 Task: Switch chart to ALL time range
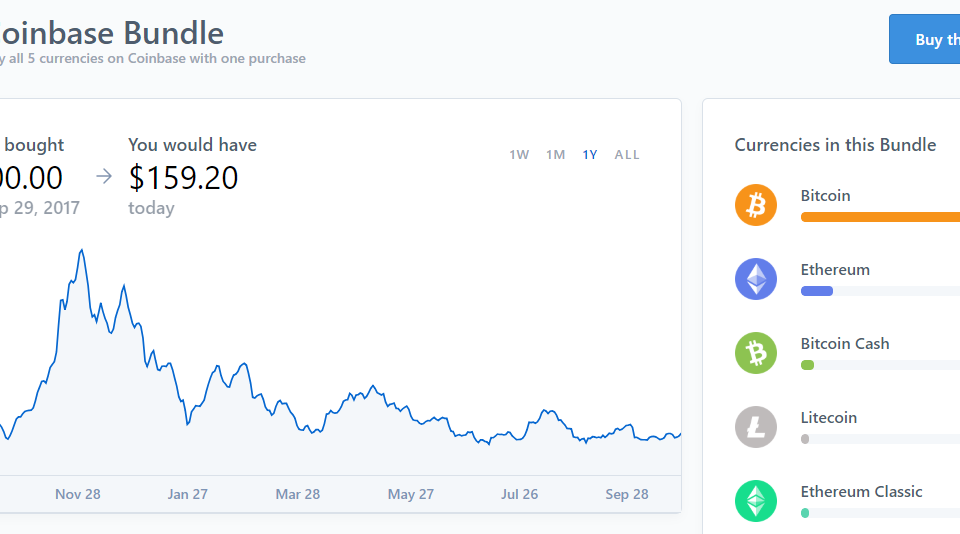[x=627, y=155]
